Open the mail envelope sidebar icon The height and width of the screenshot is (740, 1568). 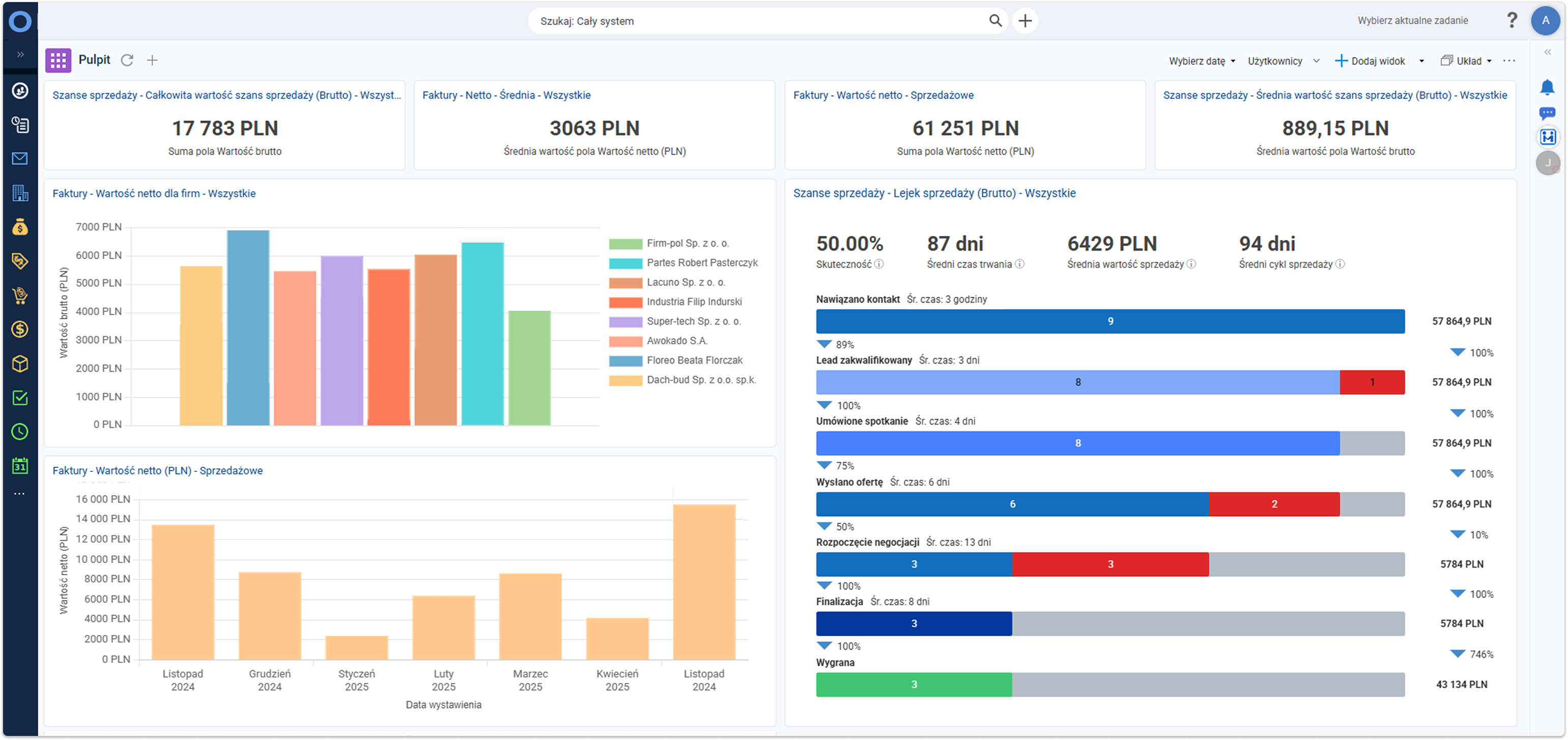click(x=19, y=159)
